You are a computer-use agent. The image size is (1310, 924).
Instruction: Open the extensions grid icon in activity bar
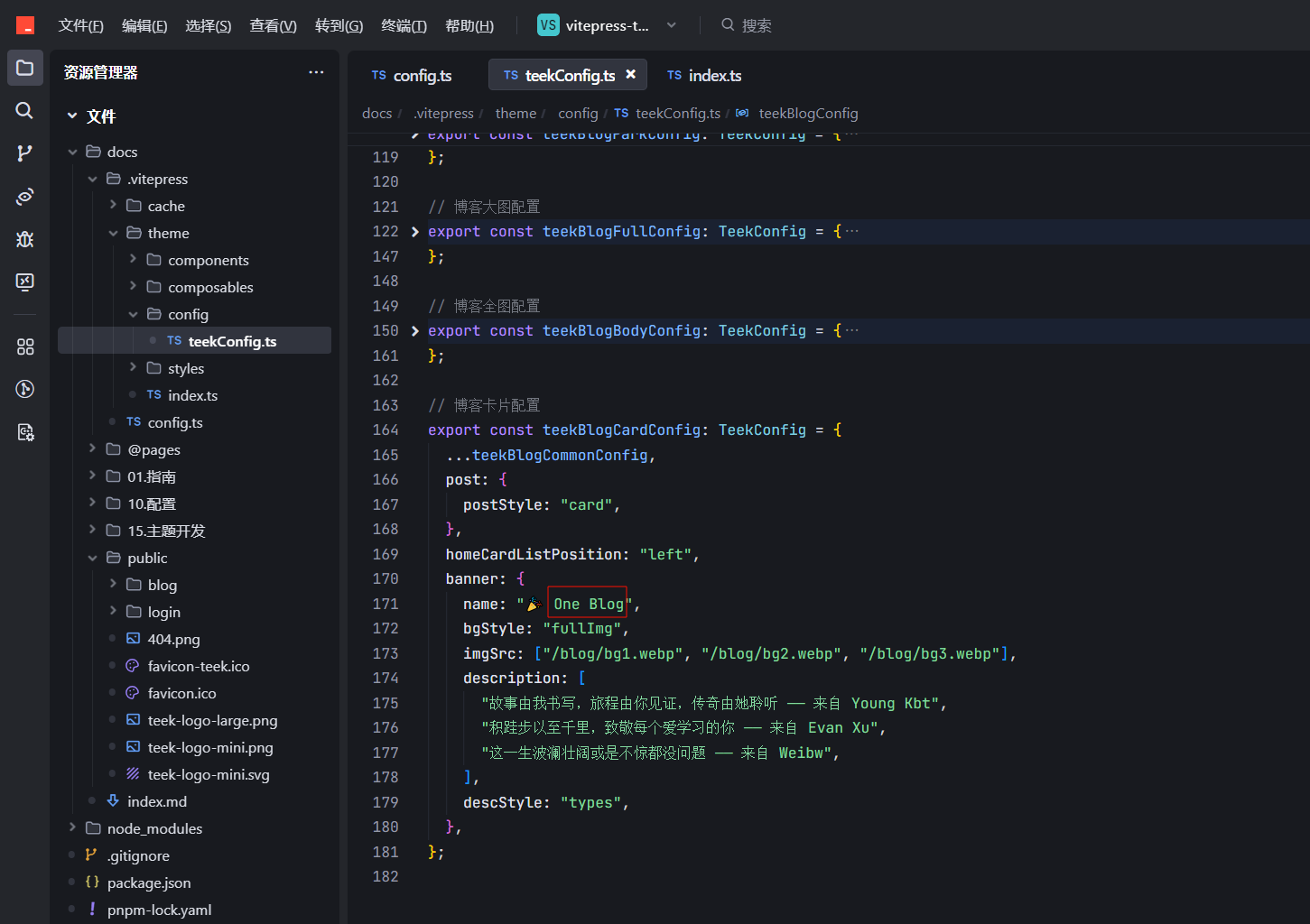click(25, 346)
